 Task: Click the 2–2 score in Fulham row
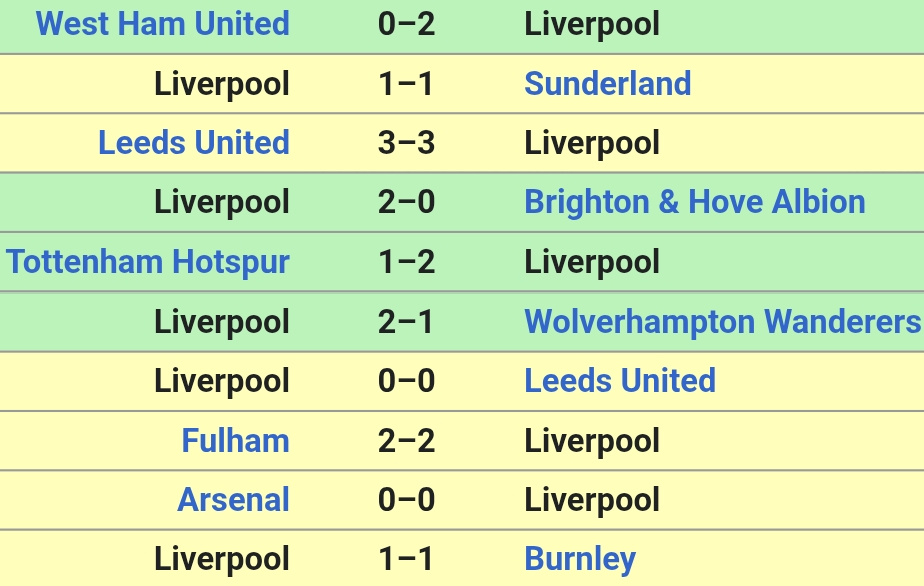tap(407, 440)
